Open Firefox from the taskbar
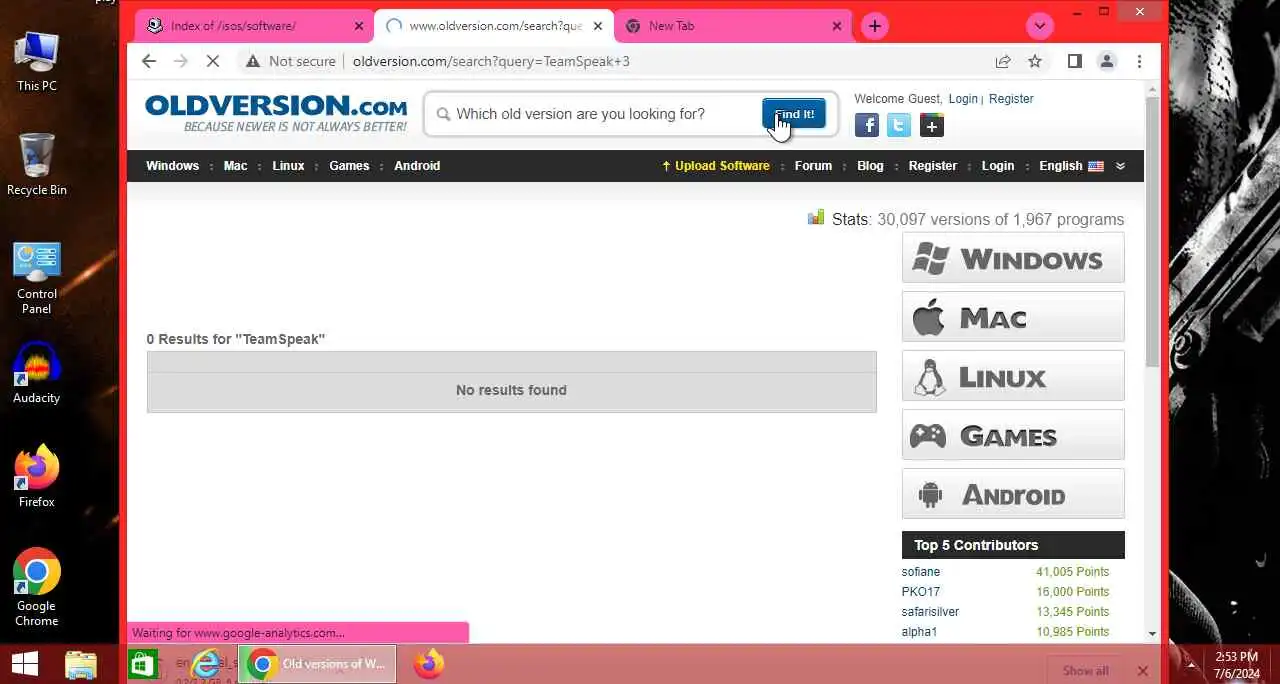The width and height of the screenshot is (1280, 684). [429, 664]
